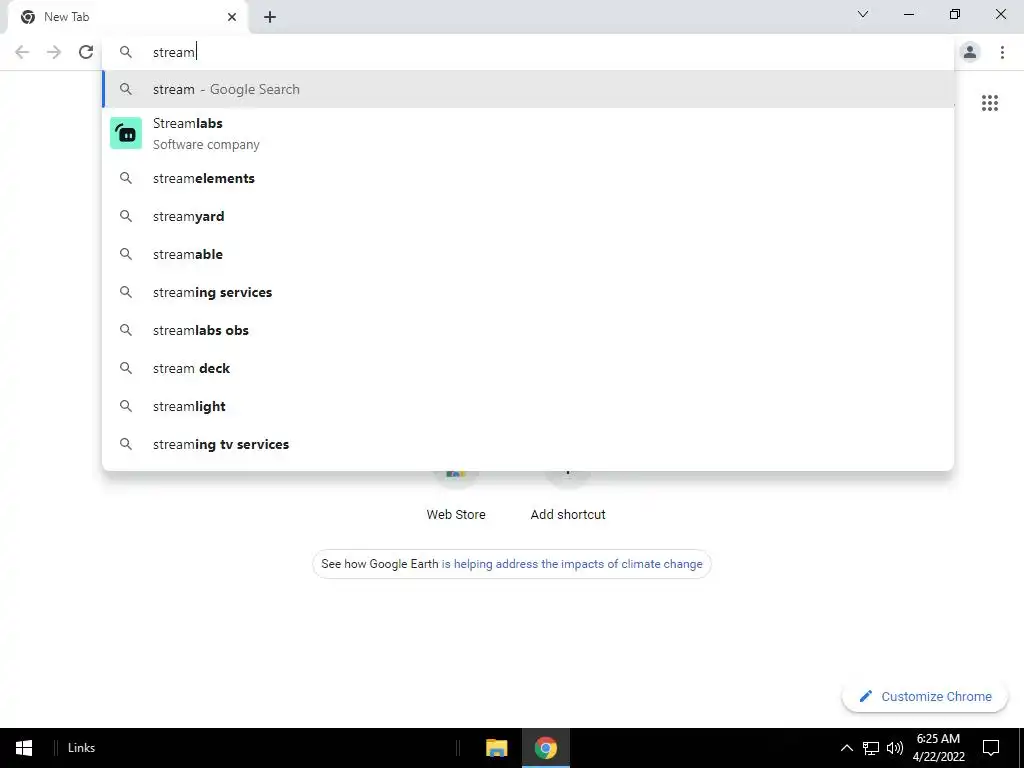The image size is (1024, 768).
Task: Click the Streamlabs logo icon
Action: 126,133
